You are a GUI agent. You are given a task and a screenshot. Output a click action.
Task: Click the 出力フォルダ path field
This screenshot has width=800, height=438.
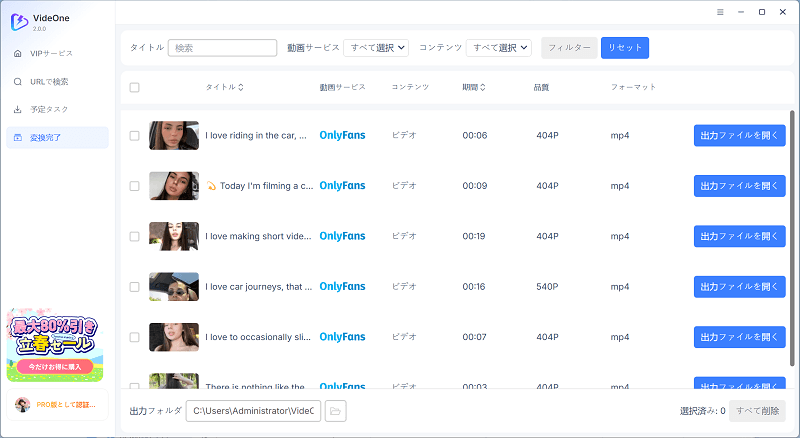[253, 411]
